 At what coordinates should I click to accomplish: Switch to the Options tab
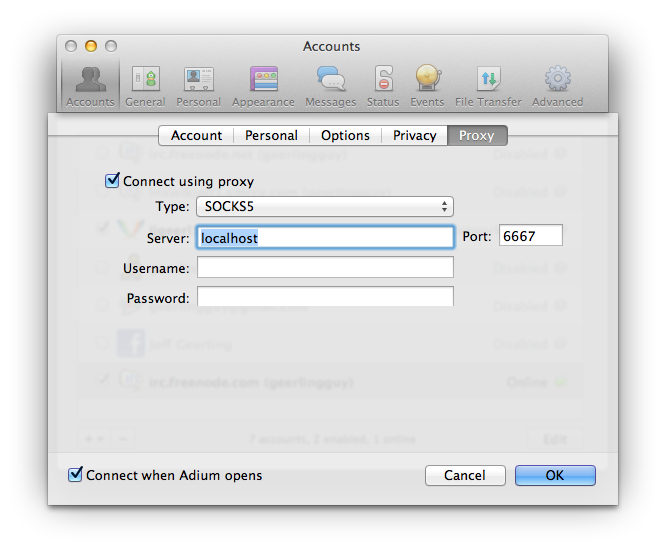pyautogui.click(x=345, y=135)
